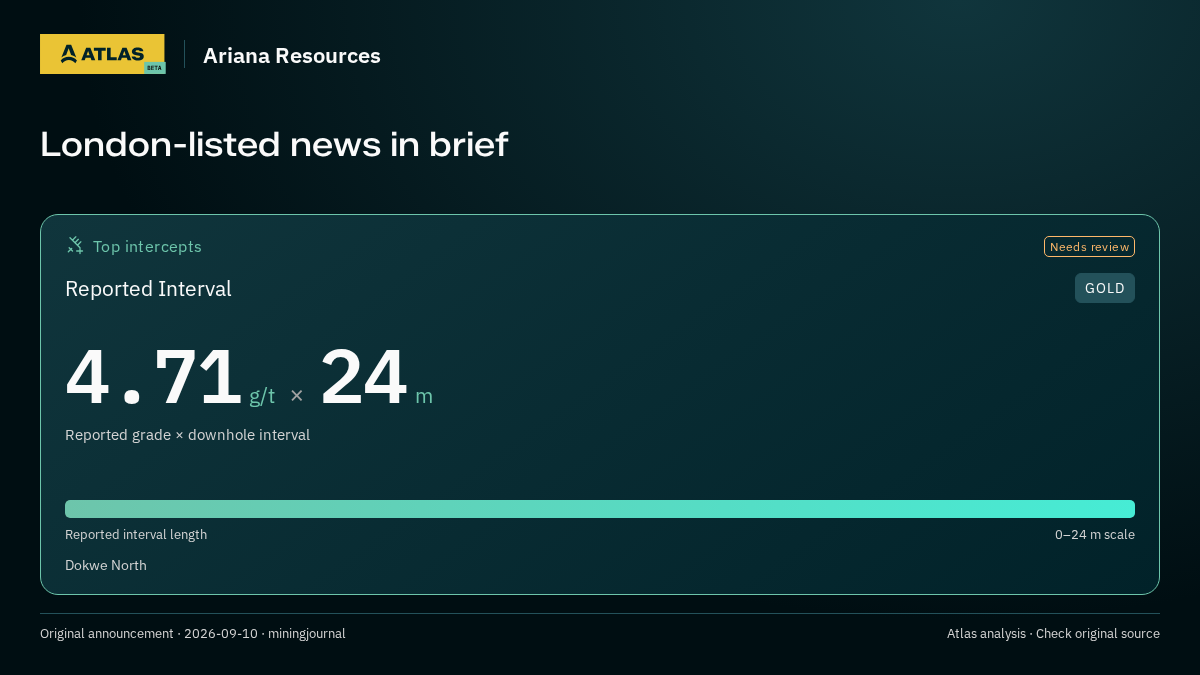Click the GOLD commodity tag
This screenshot has height=675, width=1200.
1105,288
